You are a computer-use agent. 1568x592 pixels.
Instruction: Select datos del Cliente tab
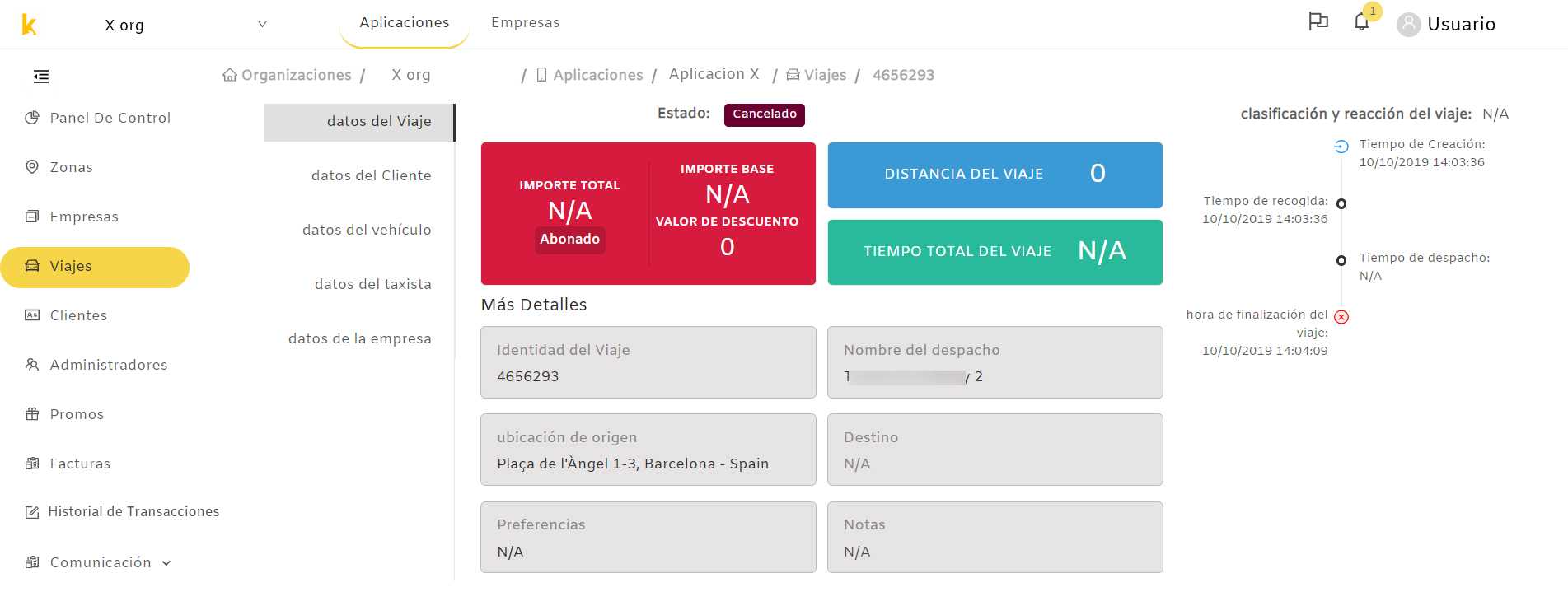[371, 175]
